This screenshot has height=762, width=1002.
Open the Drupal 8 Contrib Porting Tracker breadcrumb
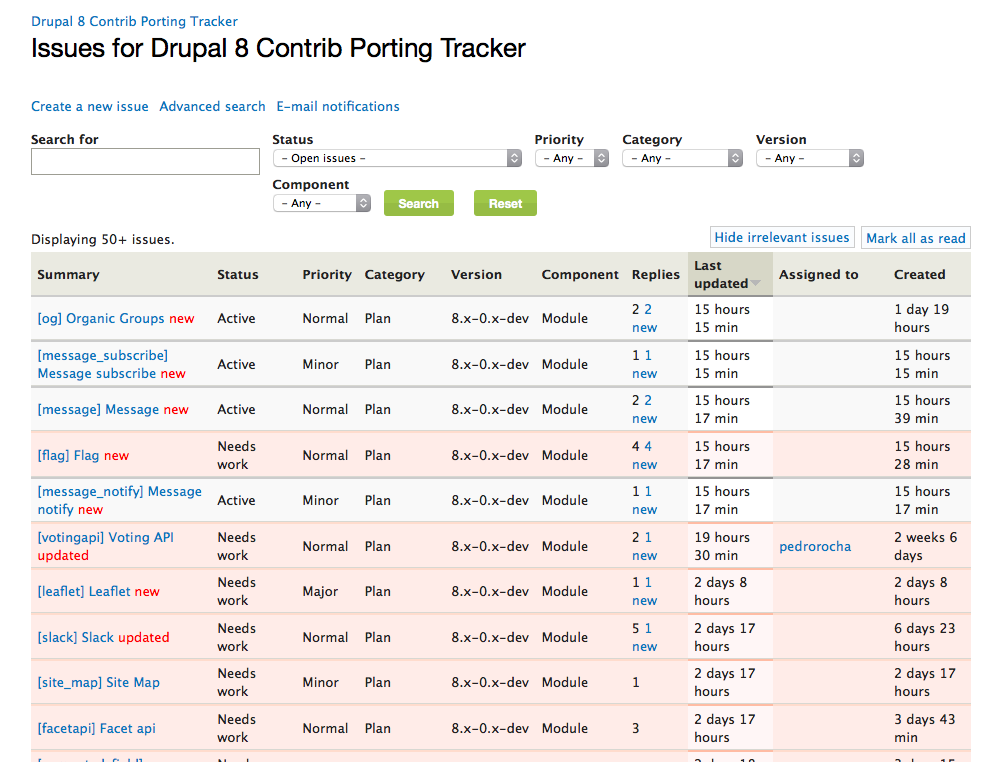(134, 21)
